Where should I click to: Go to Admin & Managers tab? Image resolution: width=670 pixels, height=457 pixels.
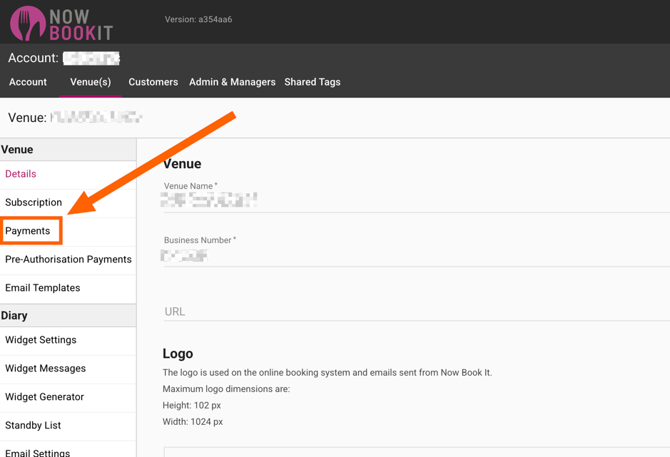point(232,82)
